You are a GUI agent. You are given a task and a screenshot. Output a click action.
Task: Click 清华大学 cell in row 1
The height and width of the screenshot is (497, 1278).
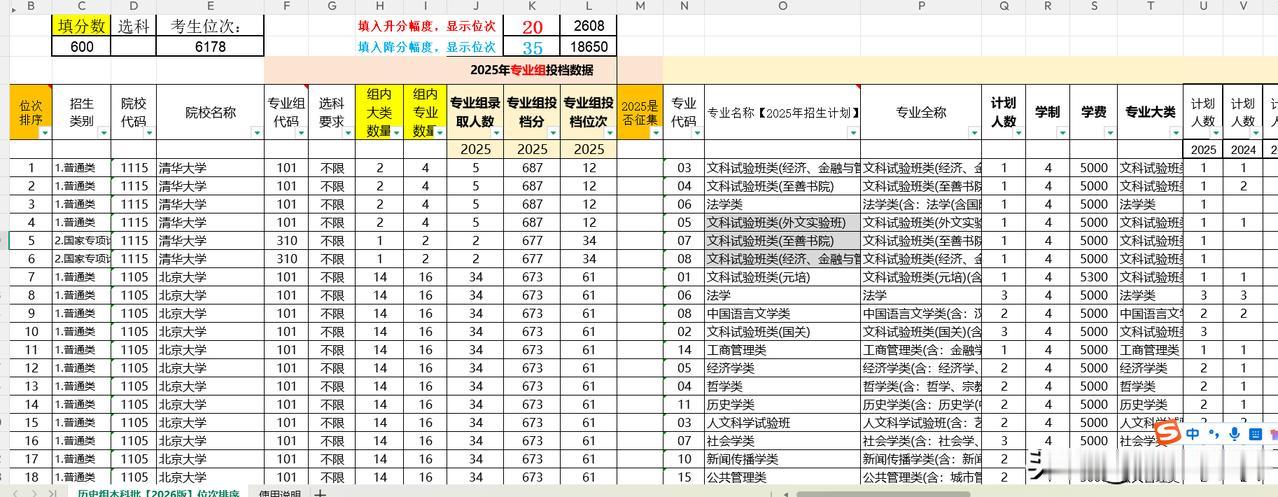[x=211, y=168]
